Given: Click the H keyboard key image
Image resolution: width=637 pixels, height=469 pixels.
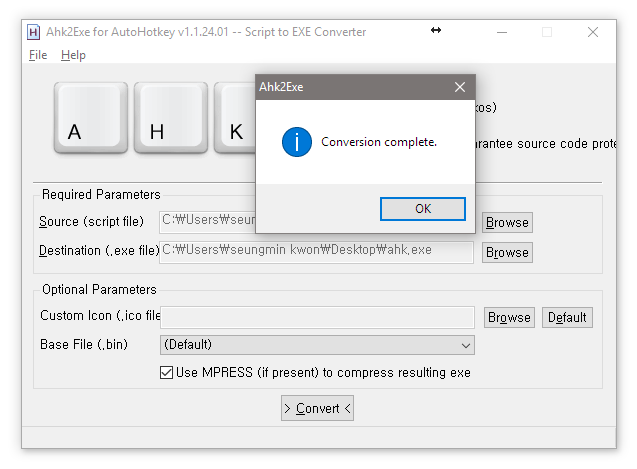Looking at the screenshot, I should pos(171,118).
